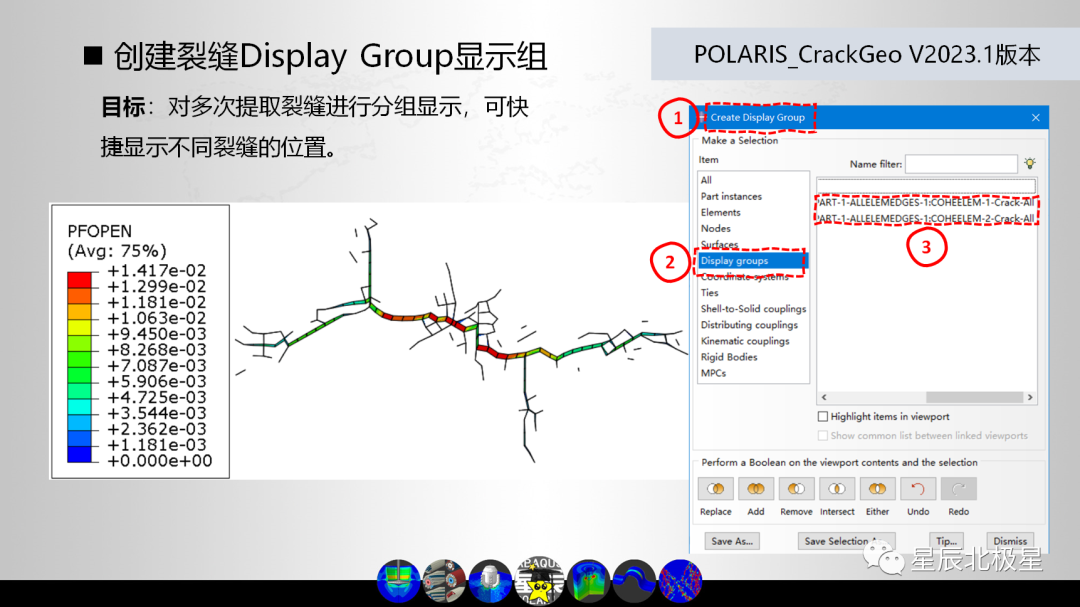Click the Intersect boolean operation icon
1080x607 pixels.
(836, 488)
